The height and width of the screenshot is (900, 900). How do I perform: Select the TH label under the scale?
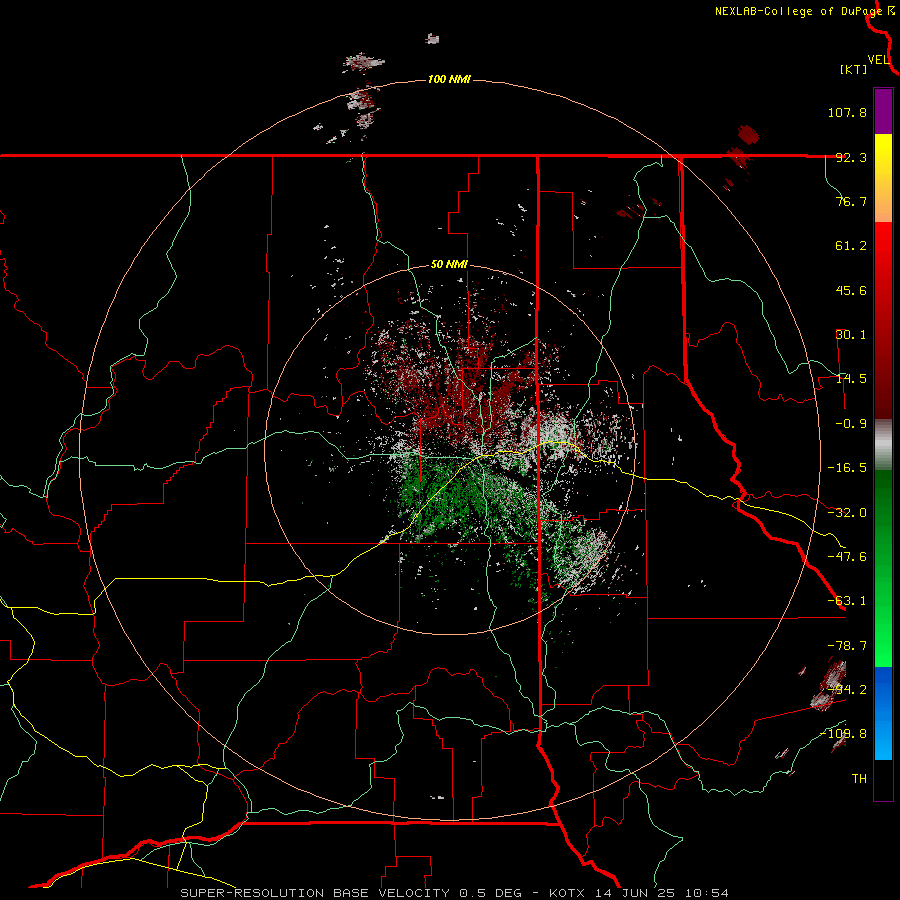(859, 779)
